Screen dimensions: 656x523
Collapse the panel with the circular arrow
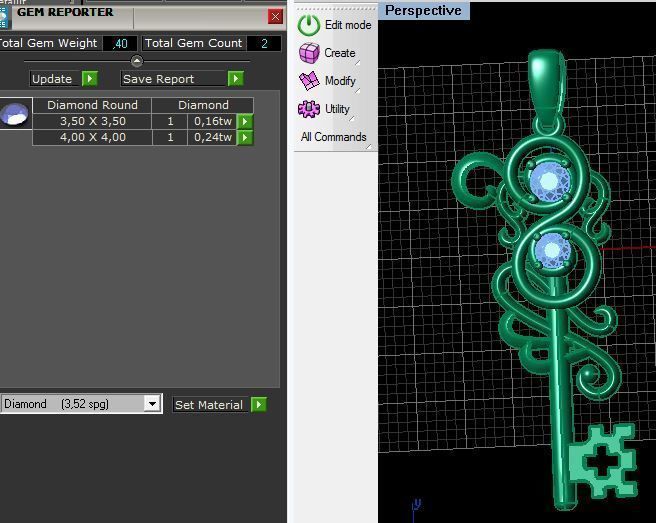click(x=137, y=61)
